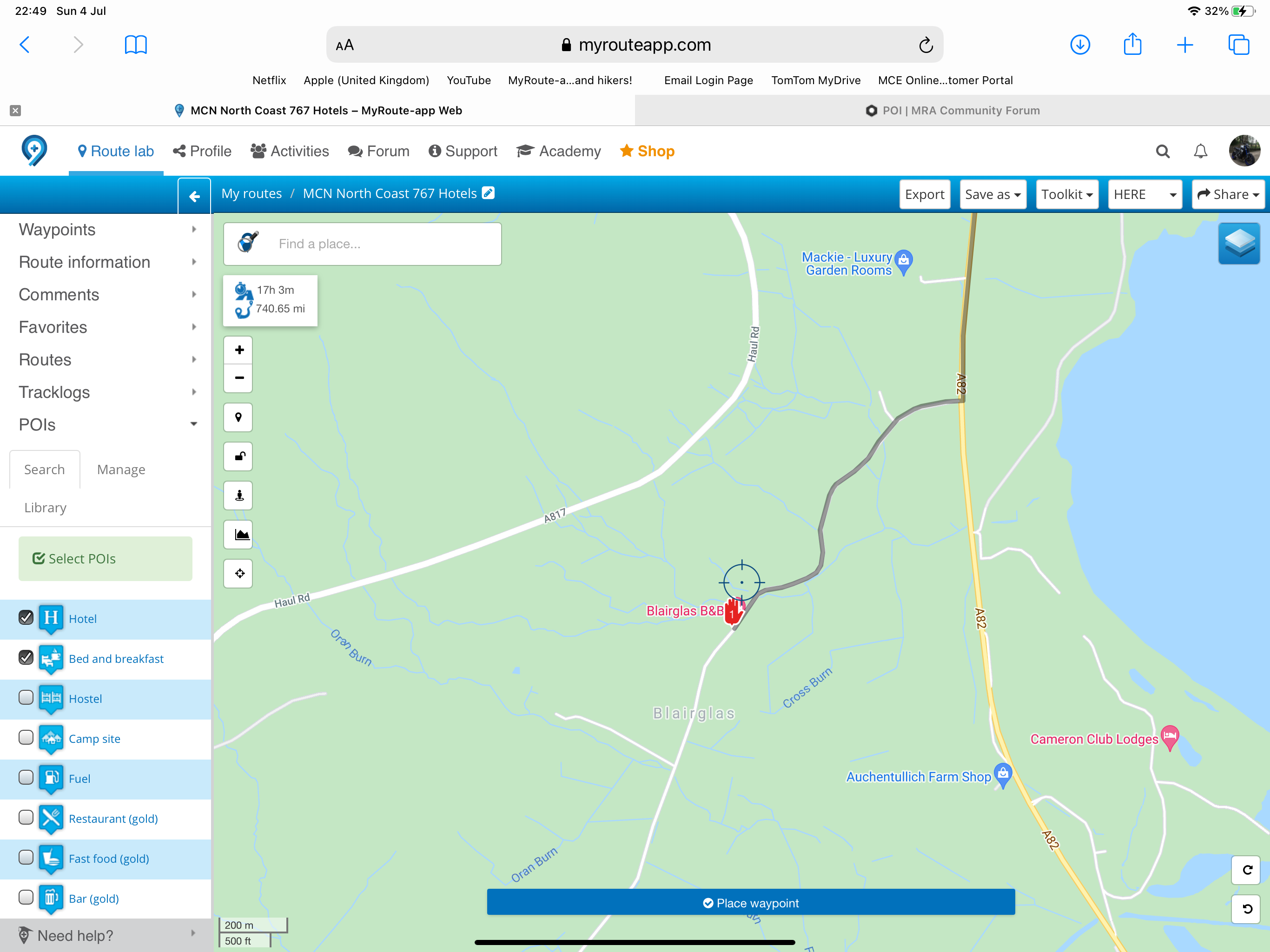Viewport: 1270px width, 952px height.
Task: Collapse sidebar with the left arrow
Action: click(x=195, y=196)
